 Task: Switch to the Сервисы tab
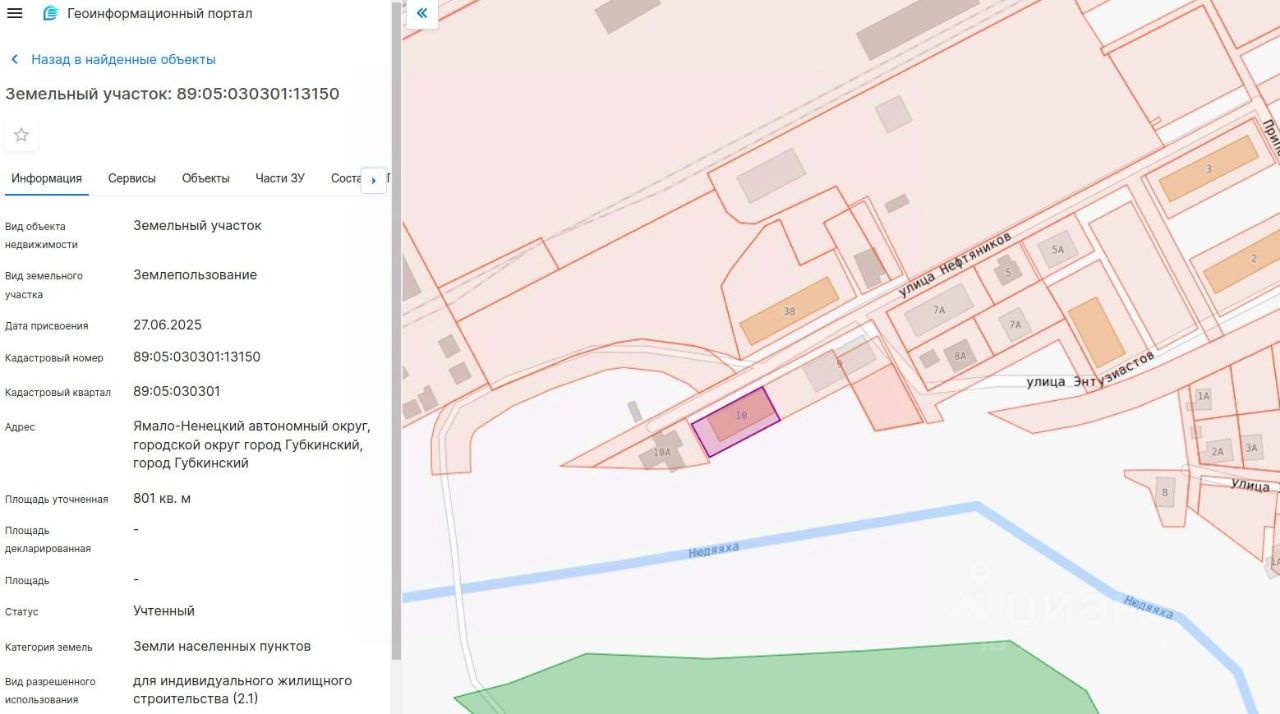click(x=132, y=178)
